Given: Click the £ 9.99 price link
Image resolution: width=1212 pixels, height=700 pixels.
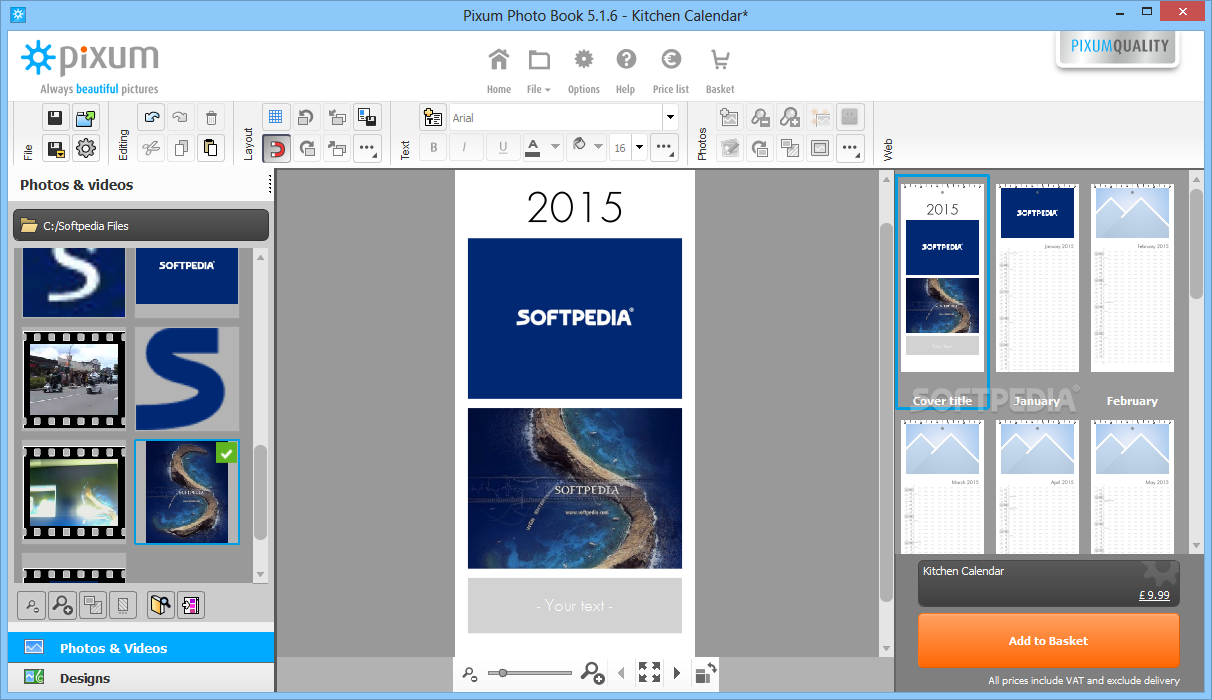Looking at the screenshot, I should tap(1154, 594).
